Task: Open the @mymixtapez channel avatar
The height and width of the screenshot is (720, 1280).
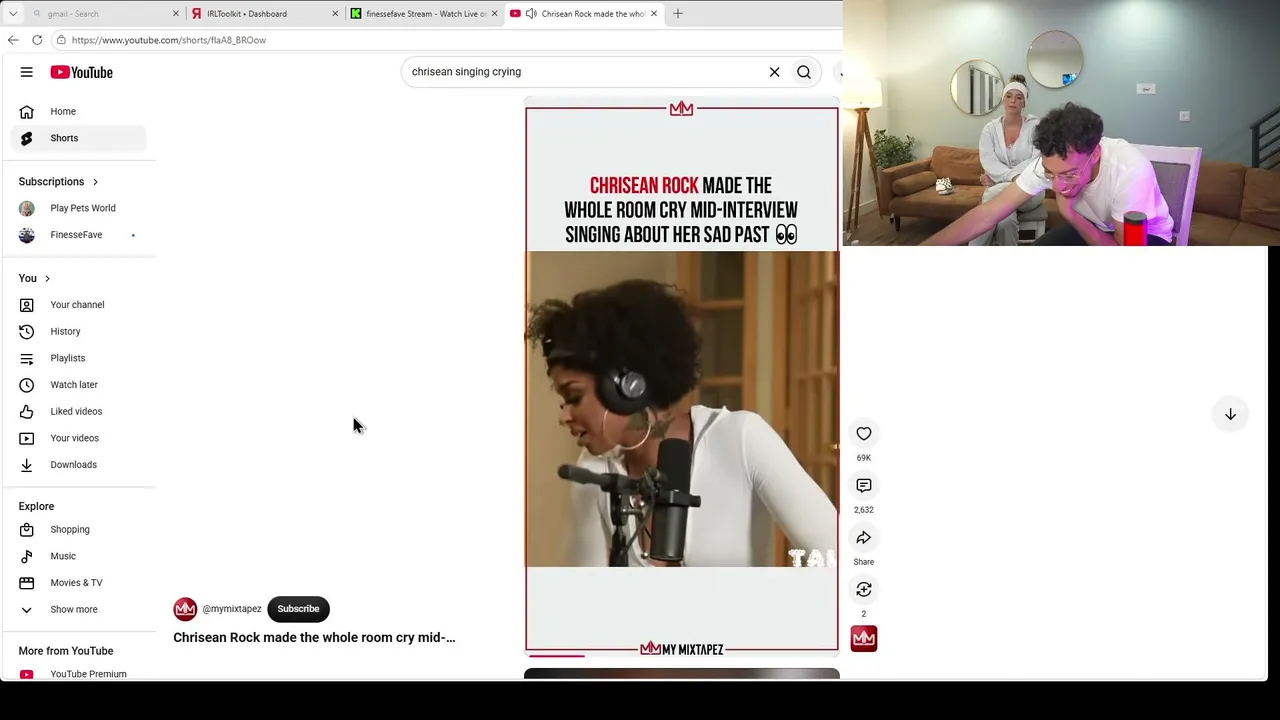Action: click(x=185, y=609)
